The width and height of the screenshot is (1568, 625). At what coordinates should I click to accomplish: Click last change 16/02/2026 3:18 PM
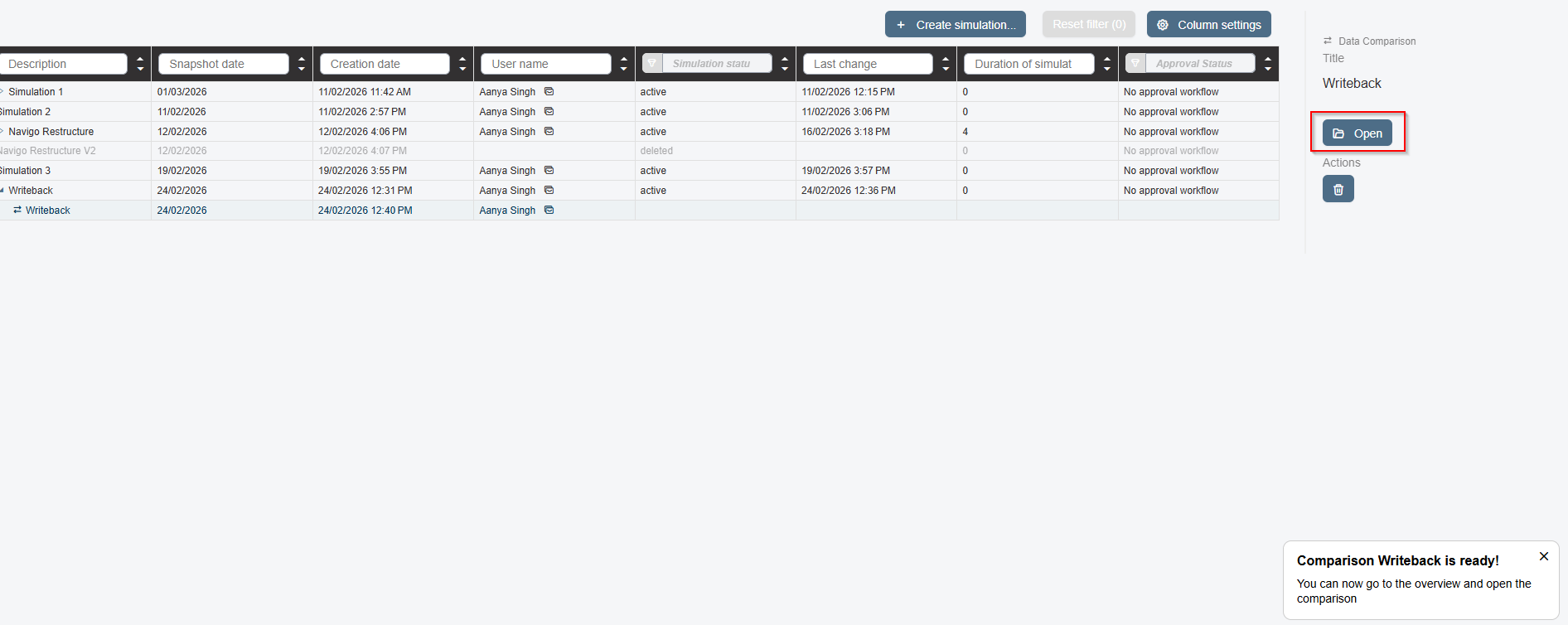(845, 131)
